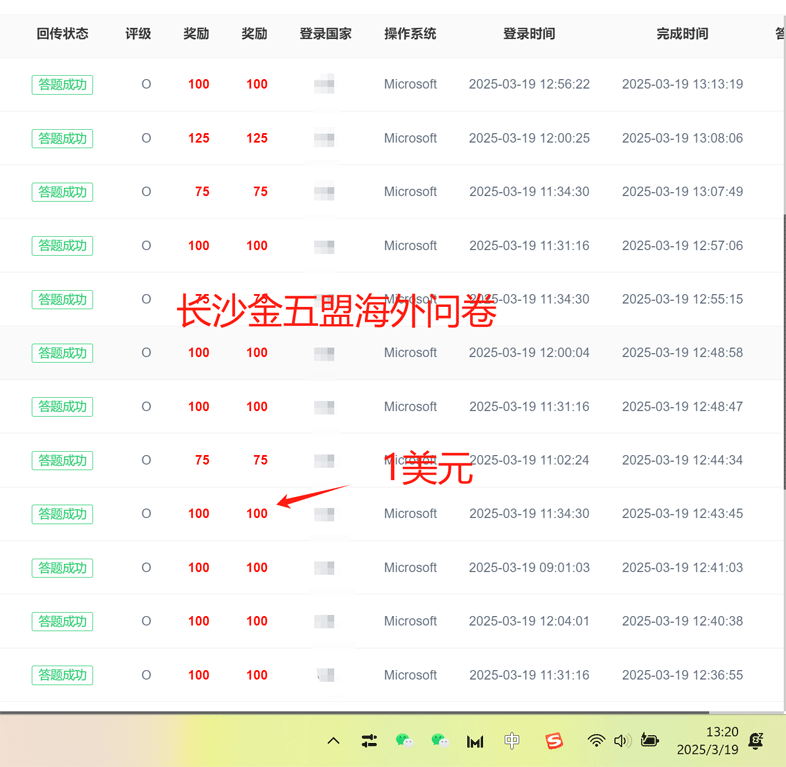786x767 pixels.
Task: Click country flag in 13:08:06 row
Action: (324, 138)
